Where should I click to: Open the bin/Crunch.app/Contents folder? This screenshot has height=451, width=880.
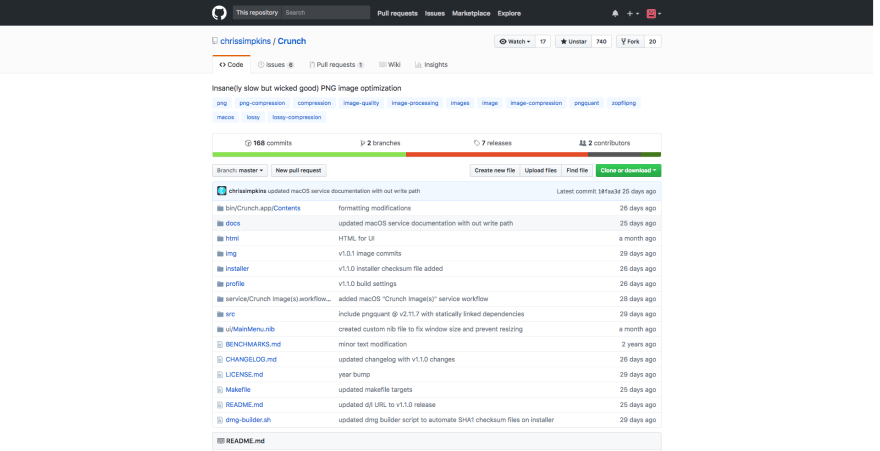(263, 208)
